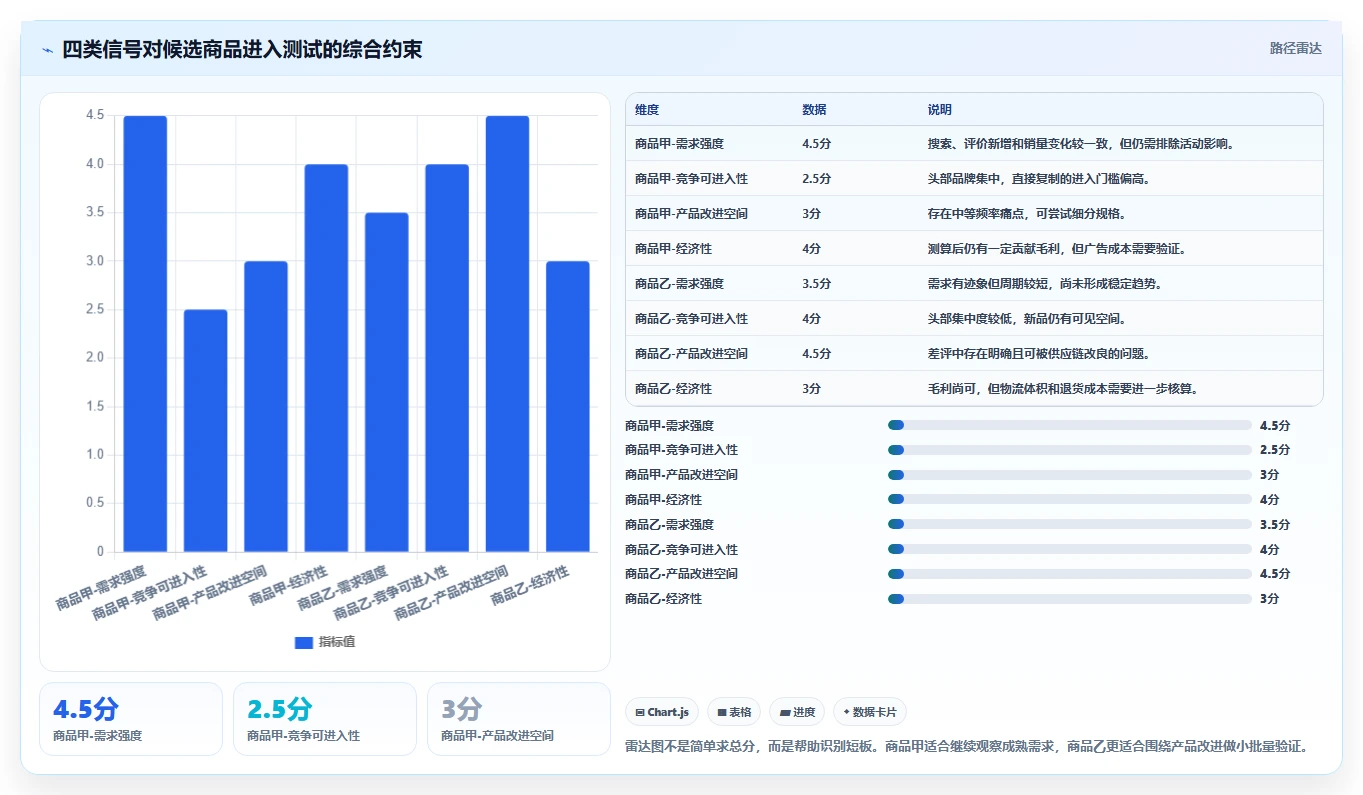Click the description 头部集中度较低，新品仍有可见空间
The image size is (1363, 795).
click(x=1027, y=319)
